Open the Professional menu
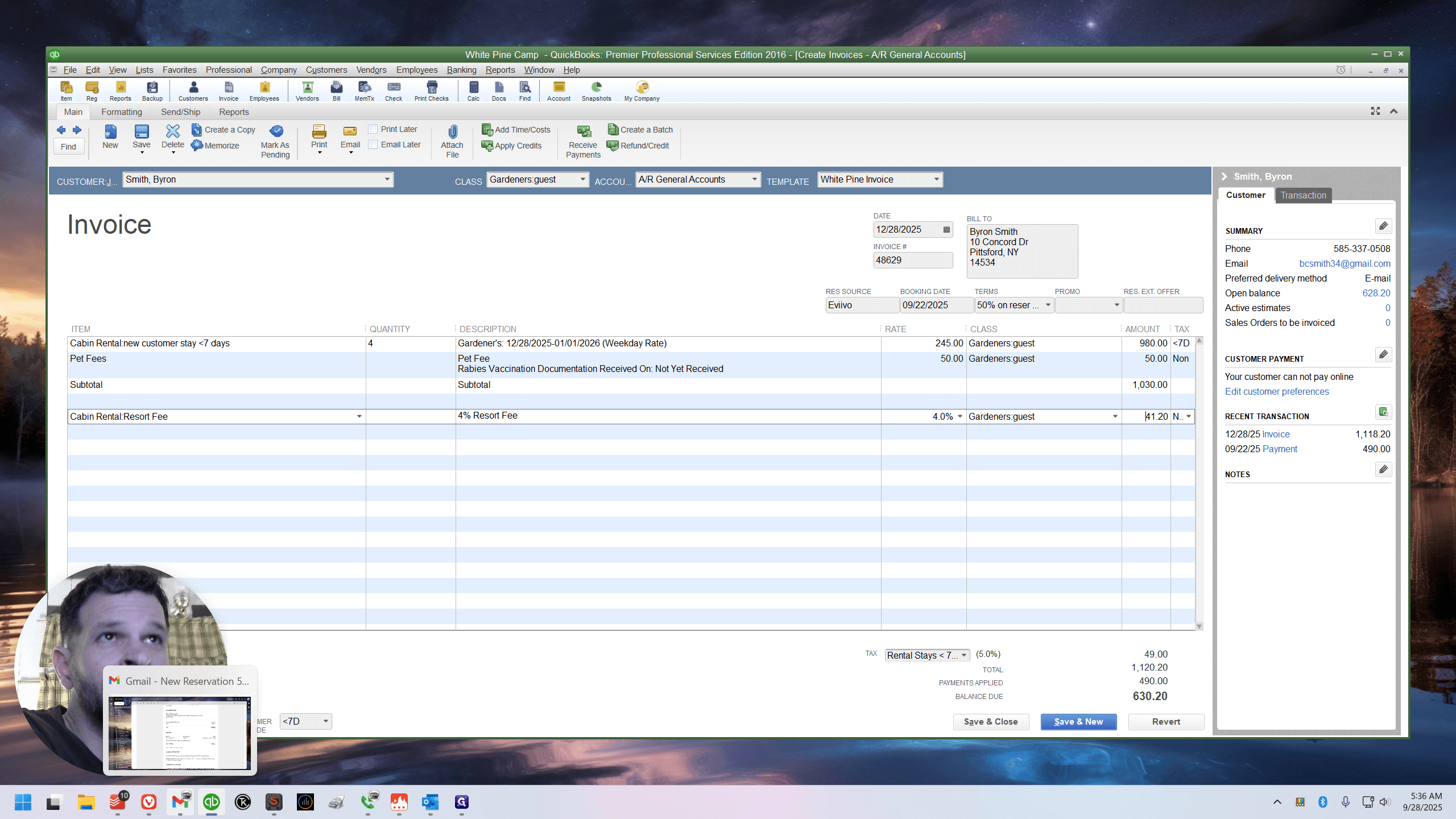This screenshot has height=819, width=1456. click(229, 70)
